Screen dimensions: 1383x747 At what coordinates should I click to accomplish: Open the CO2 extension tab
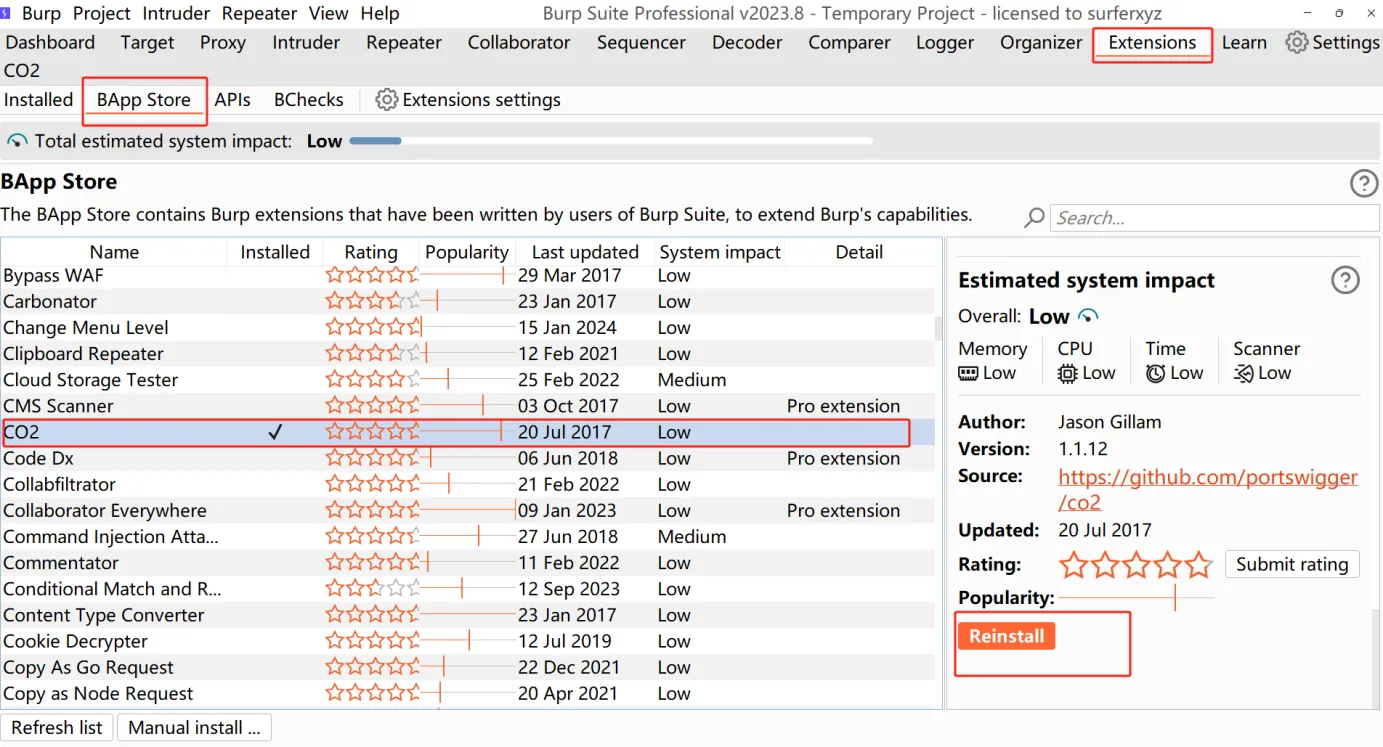pyautogui.click(x=22, y=70)
